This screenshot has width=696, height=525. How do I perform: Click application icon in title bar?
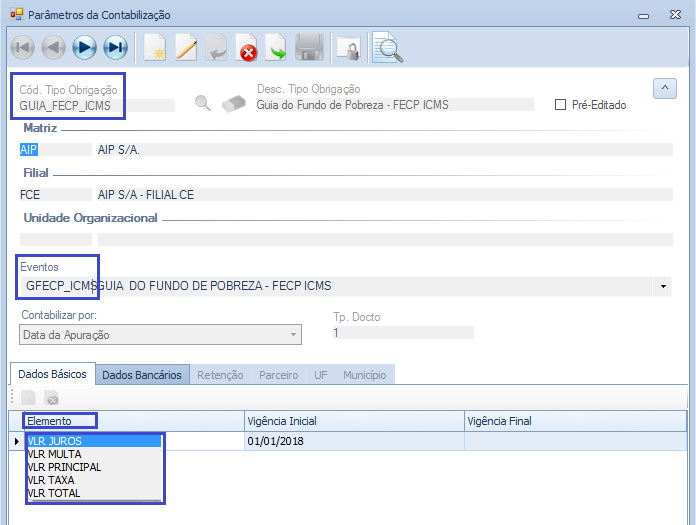(17, 15)
